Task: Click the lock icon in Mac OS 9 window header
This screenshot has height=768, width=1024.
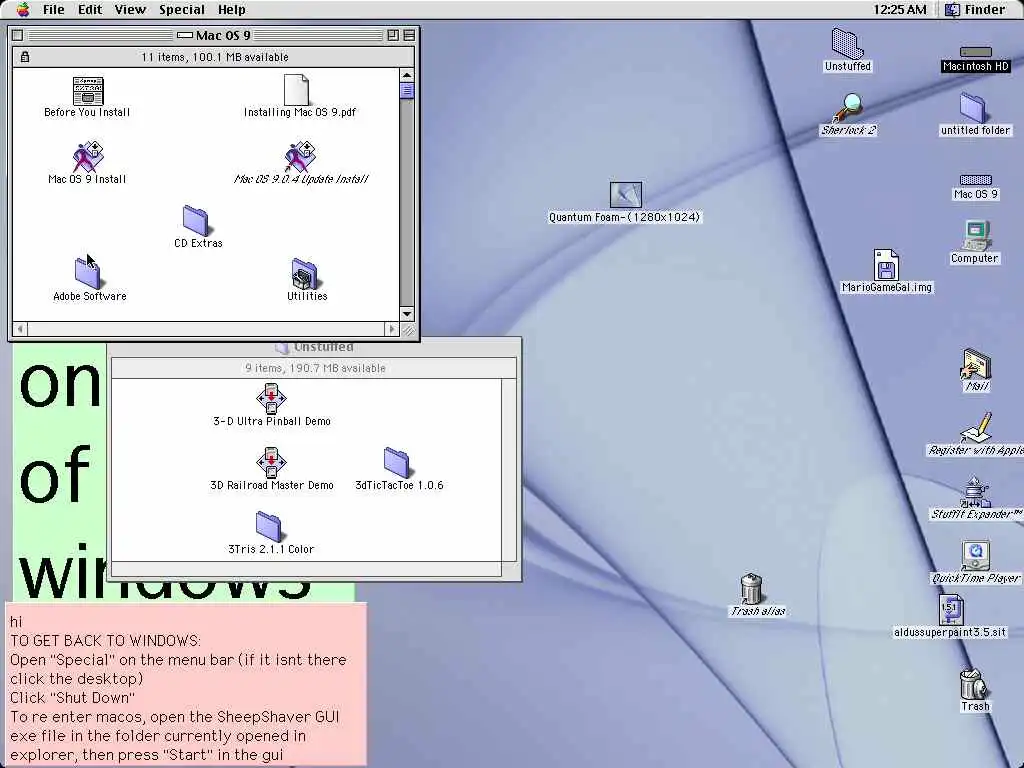Action: tap(25, 57)
